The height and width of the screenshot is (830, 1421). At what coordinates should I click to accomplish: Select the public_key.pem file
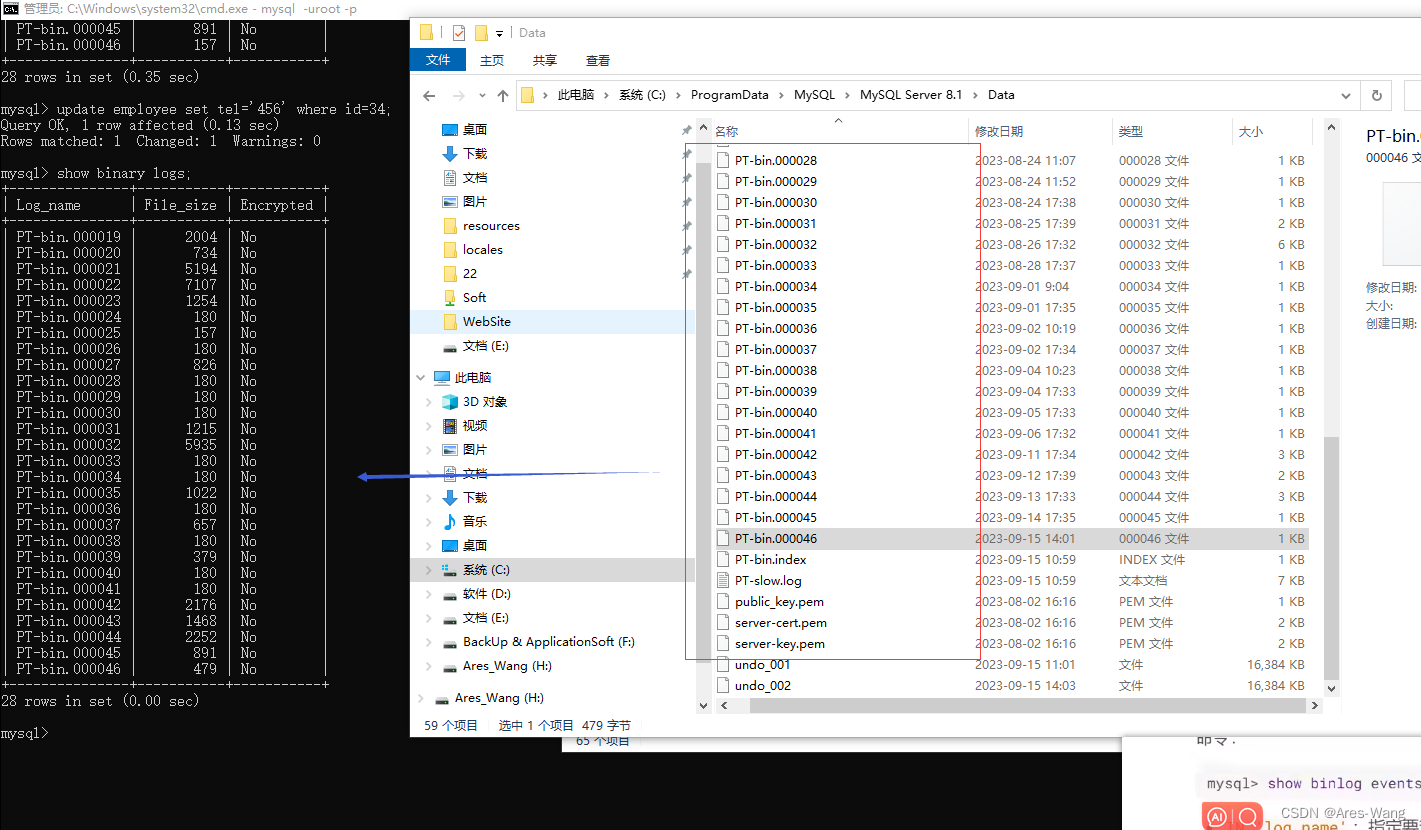(779, 601)
